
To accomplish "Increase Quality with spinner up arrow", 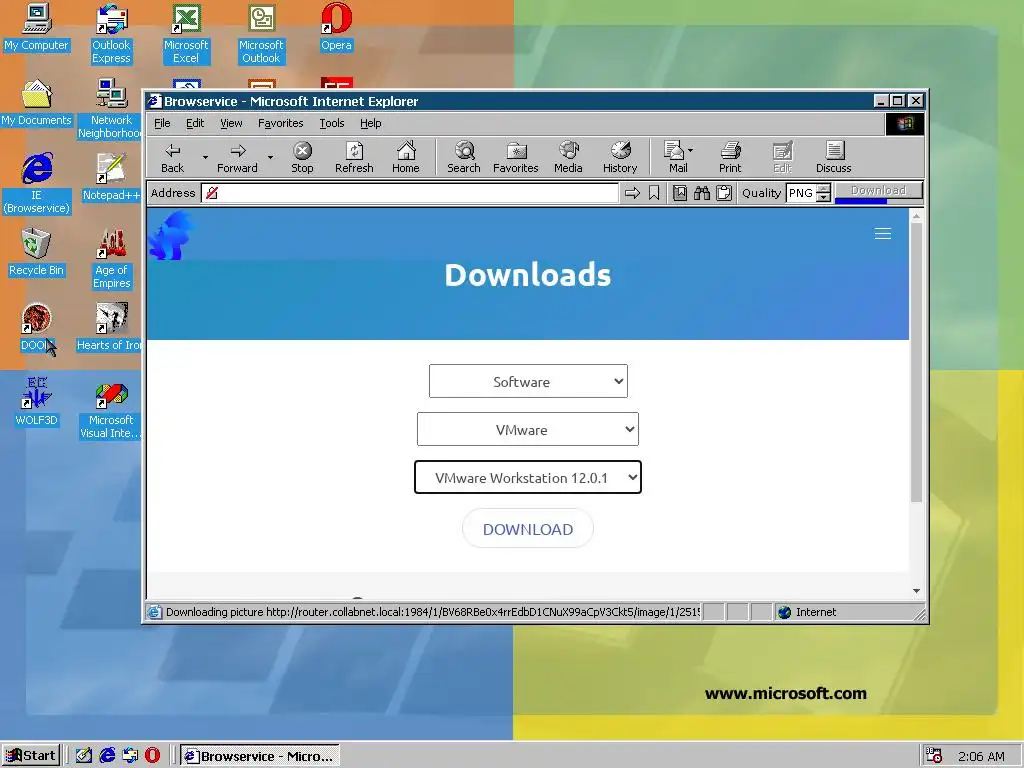I will click(x=824, y=189).
